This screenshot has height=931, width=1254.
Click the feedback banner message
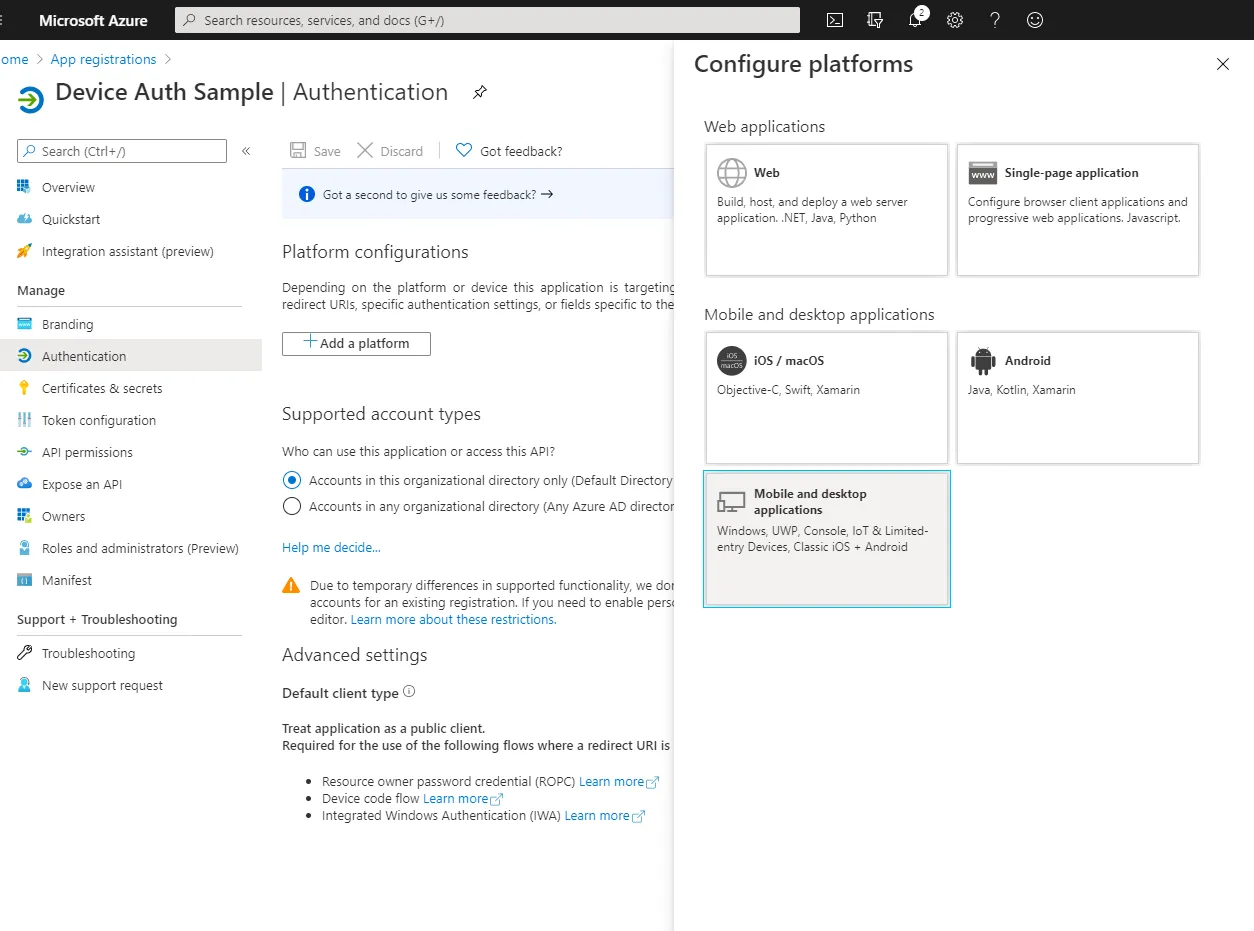click(x=438, y=195)
